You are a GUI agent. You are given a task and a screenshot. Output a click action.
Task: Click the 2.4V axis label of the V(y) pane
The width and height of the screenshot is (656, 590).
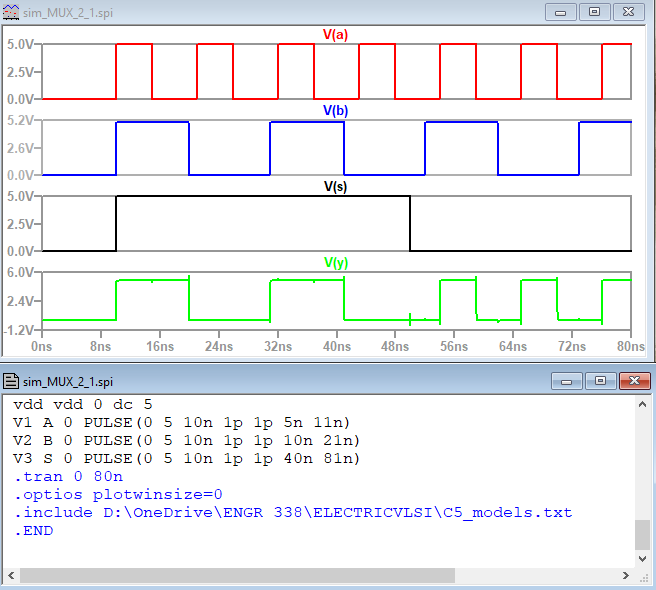(x=20, y=301)
